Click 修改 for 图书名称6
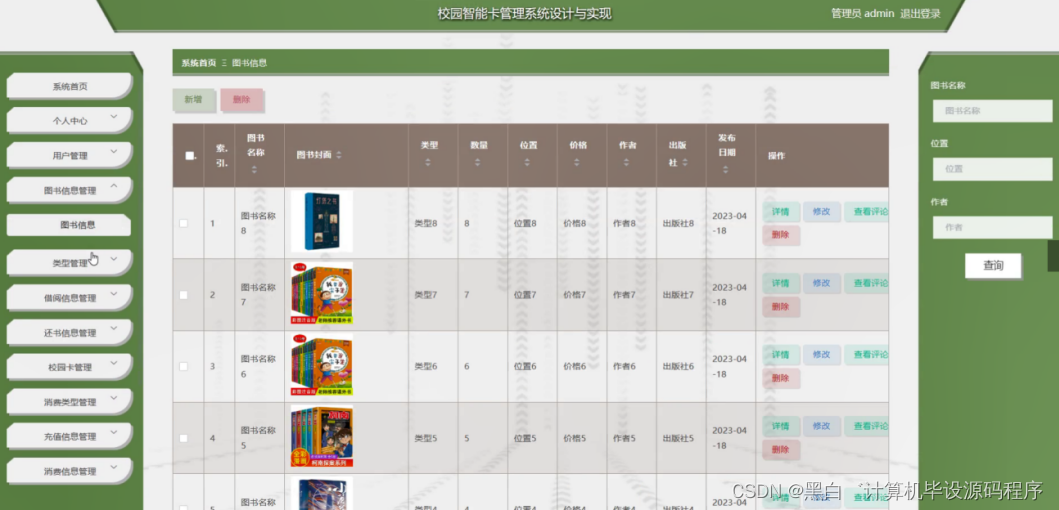 [x=821, y=355]
